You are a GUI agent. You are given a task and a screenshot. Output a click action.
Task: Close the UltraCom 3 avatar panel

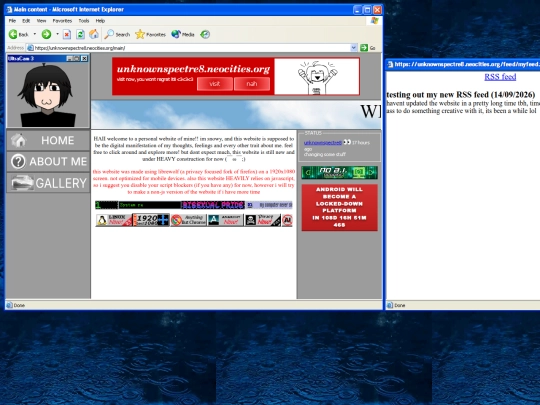pyautogui.click(x=84, y=59)
